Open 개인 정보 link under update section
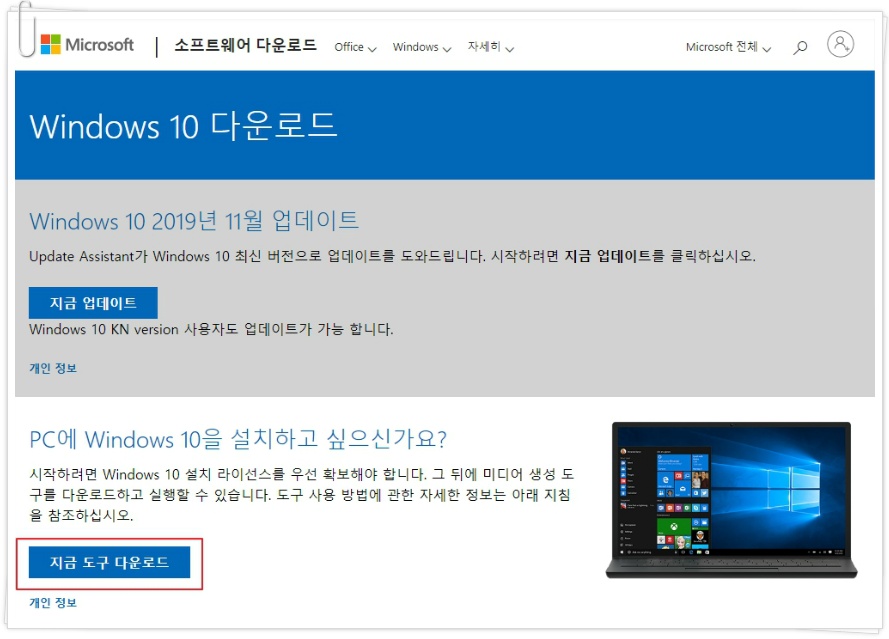889x639 pixels. click(x=53, y=368)
